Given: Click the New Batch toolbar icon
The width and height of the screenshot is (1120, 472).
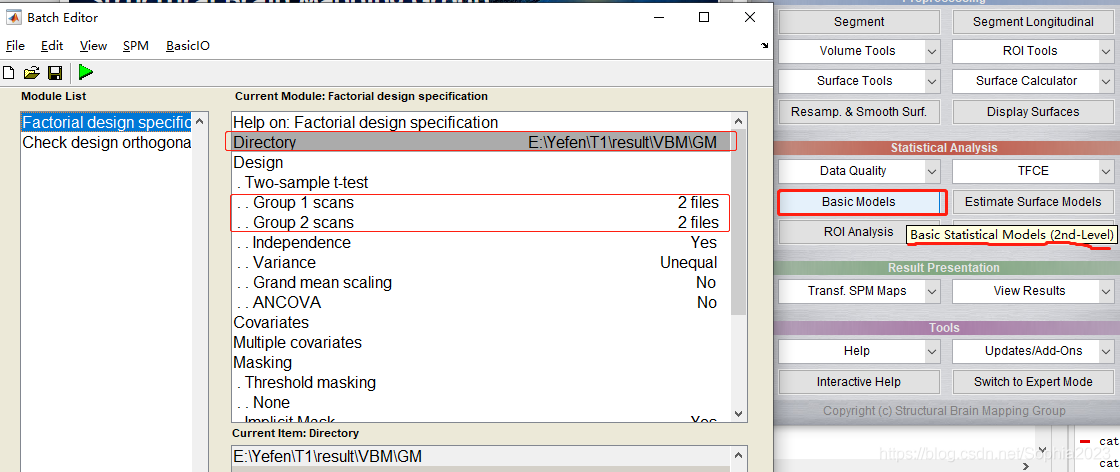Looking at the screenshot, I should (9, 72).
